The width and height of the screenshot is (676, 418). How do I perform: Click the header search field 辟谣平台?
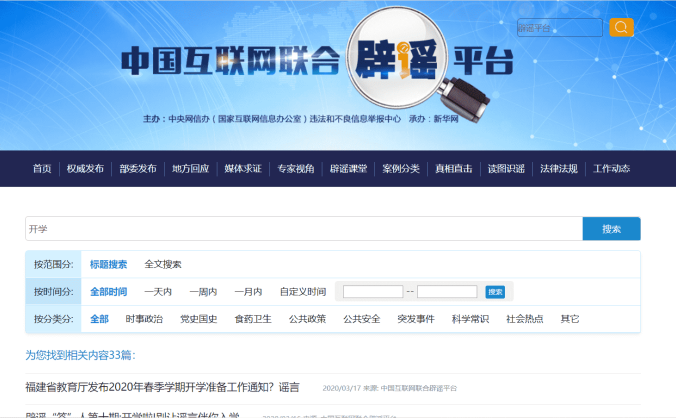(x=560, y=28)
